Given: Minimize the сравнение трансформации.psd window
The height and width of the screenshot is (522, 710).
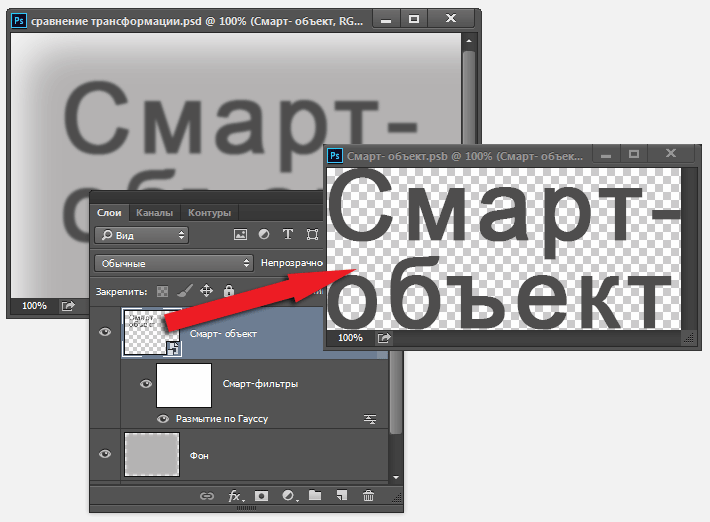Looking at the screenshot, I should tap(386, 19).
